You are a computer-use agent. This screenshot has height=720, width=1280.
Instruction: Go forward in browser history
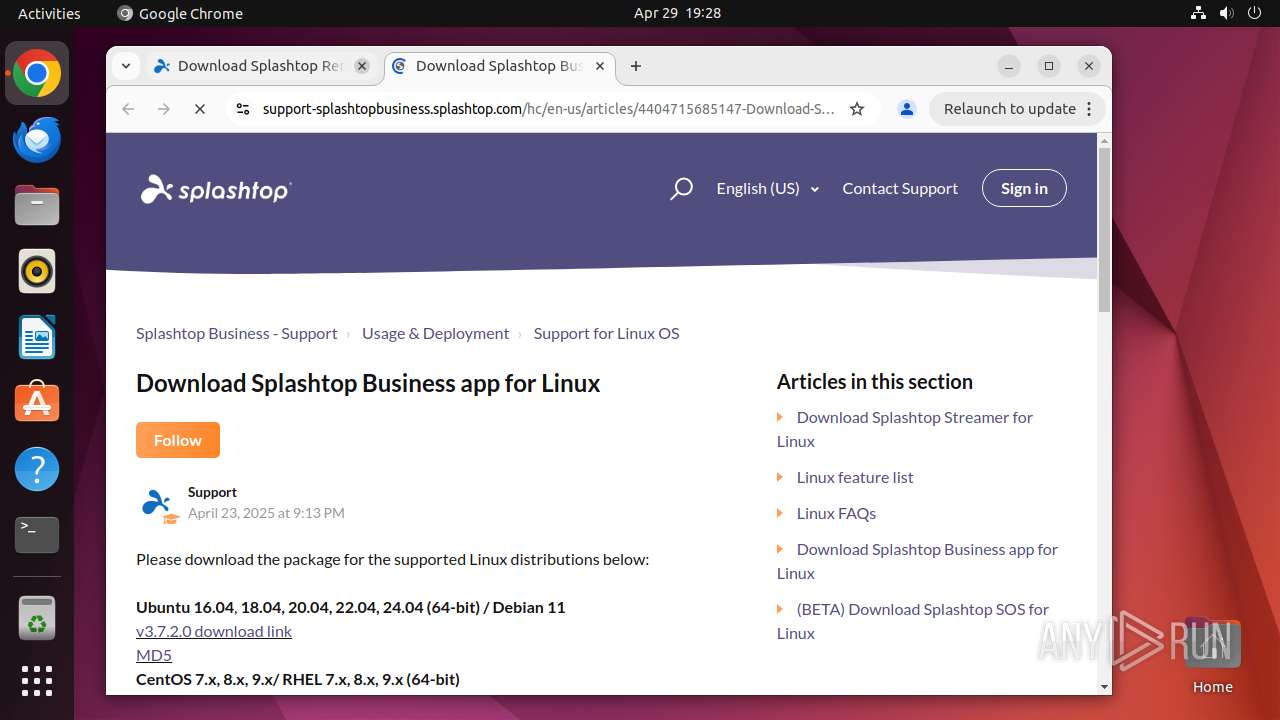[164, 109]
